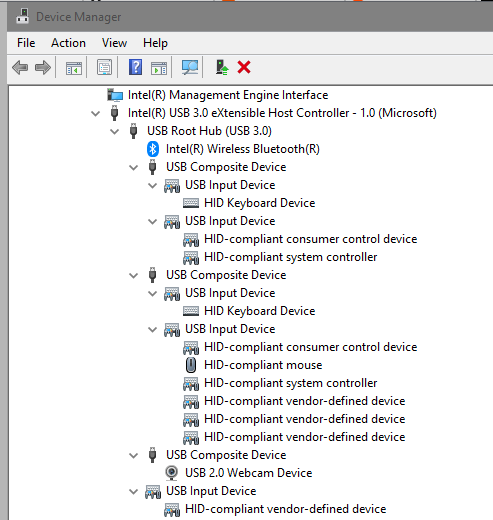Viewport: 493px width, 520px height.
Task: Open the File menu
Action: coord(26,43)
